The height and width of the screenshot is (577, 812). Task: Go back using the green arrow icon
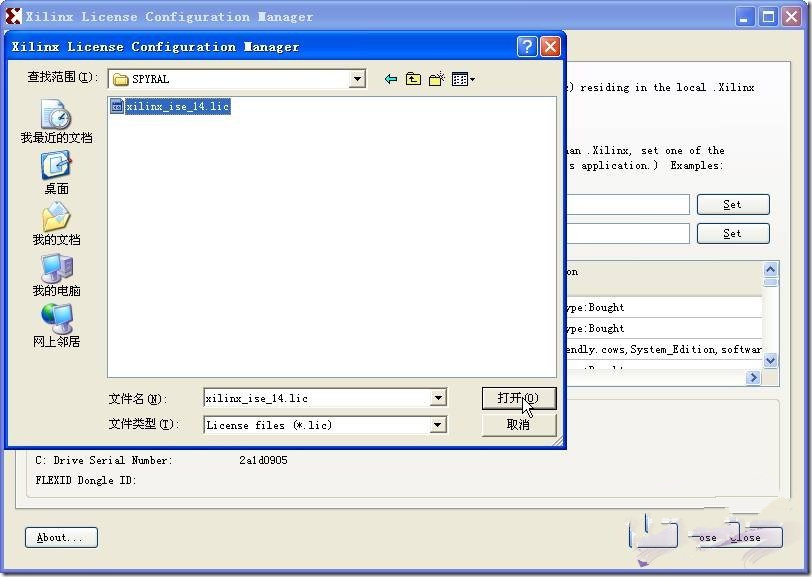click(391, 79)
